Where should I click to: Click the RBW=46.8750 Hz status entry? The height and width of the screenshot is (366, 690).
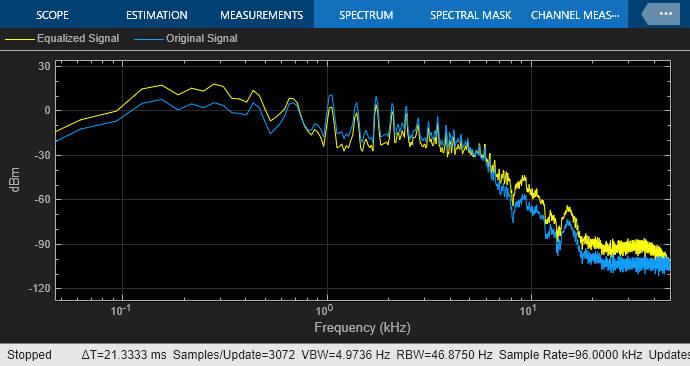pos(444,355)
